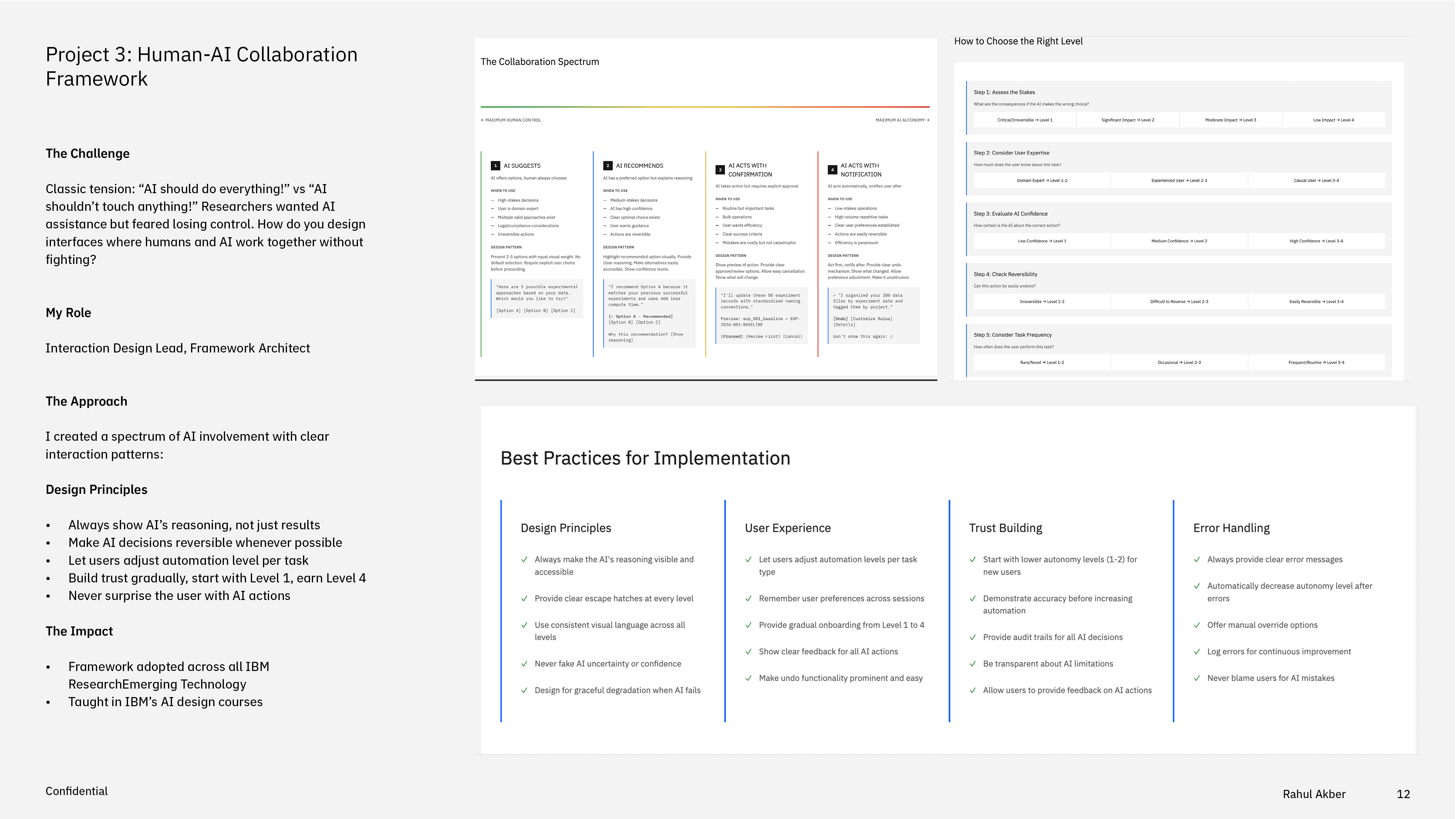Click 'The Collaboration Spectrum' heading
The image size is (1456, 819).
[x=539, y=62]
